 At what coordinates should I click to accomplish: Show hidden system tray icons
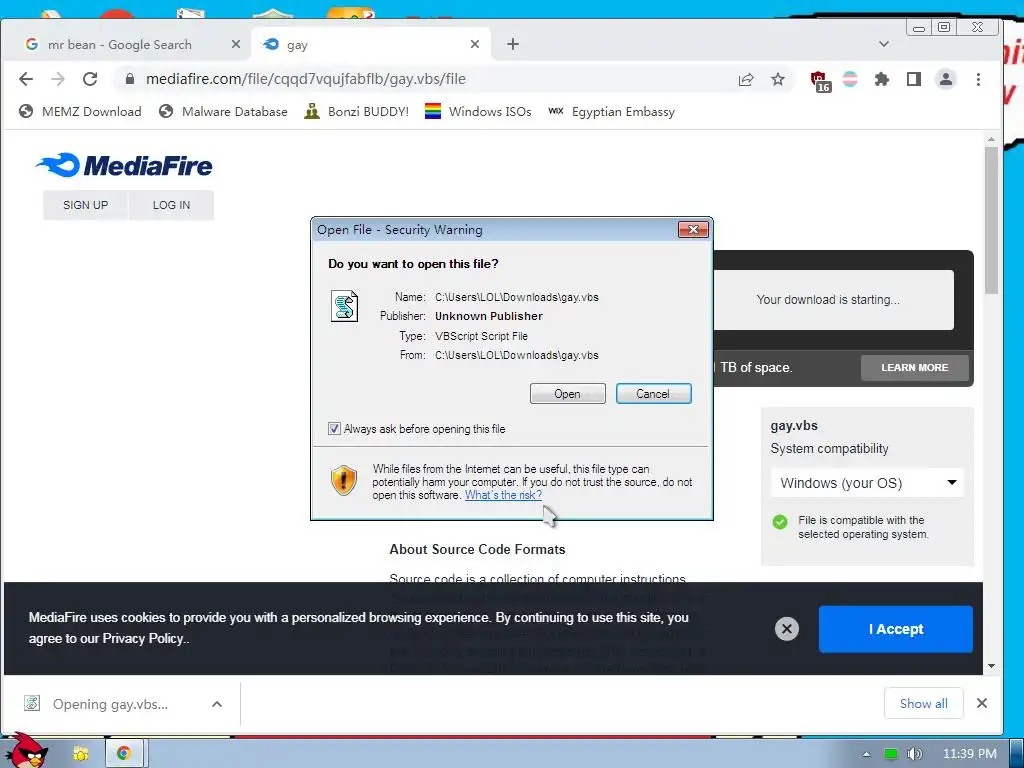[866, 754]
